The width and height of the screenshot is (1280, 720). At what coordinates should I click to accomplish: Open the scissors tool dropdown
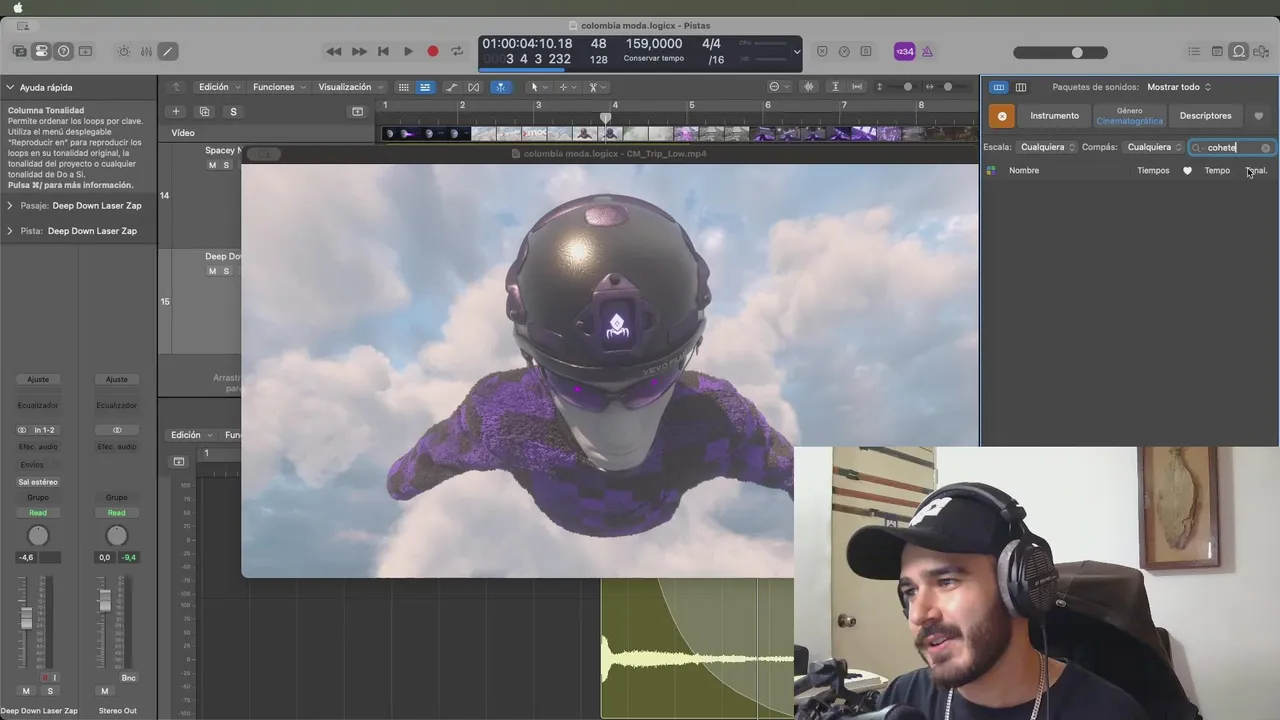(596, 87)
